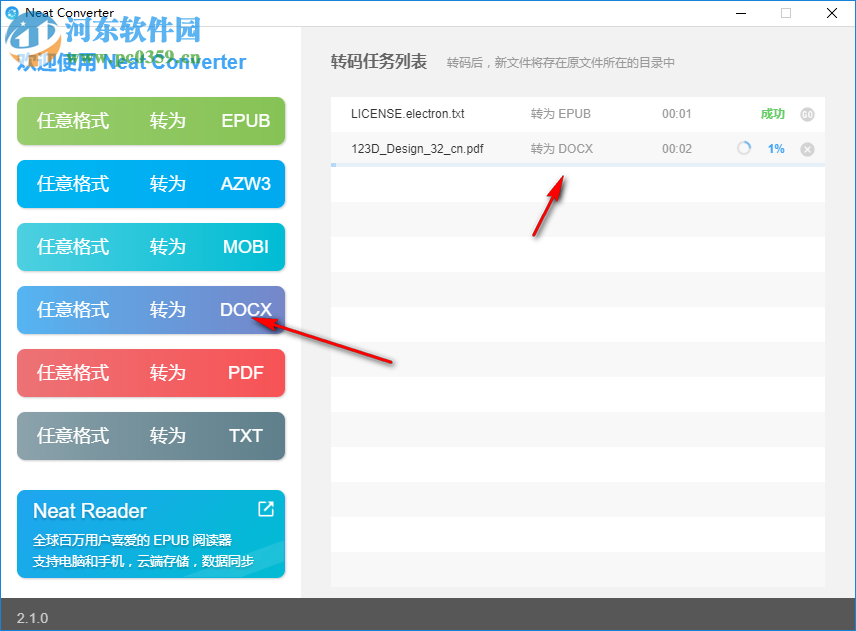Select the 任意格式 转为 TXT conversion option
856x631 pixels.
[x=150, y=436]
